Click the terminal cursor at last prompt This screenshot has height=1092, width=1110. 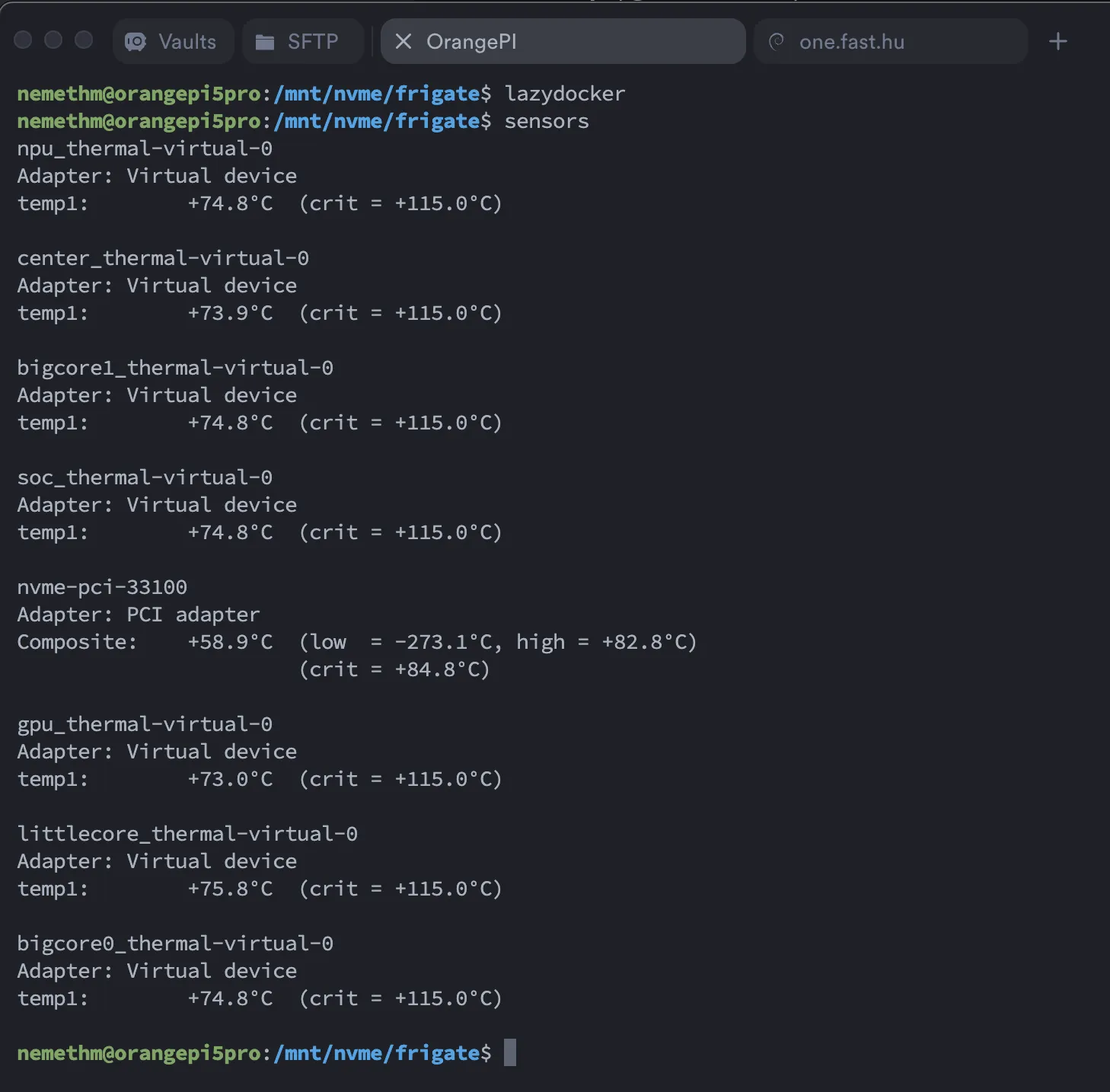tap(510, 1052)
